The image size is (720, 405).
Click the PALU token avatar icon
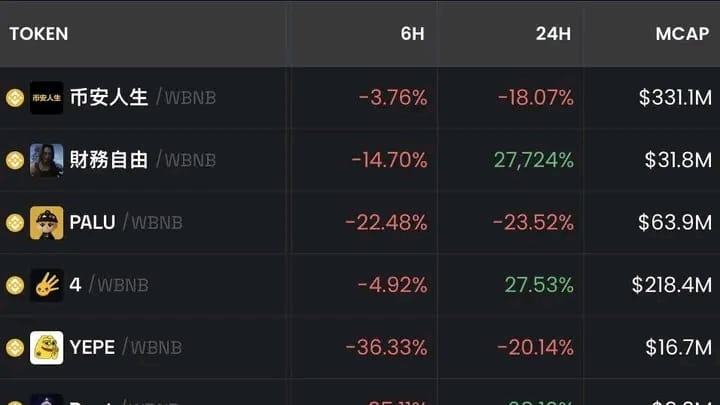tap(46, 222)
